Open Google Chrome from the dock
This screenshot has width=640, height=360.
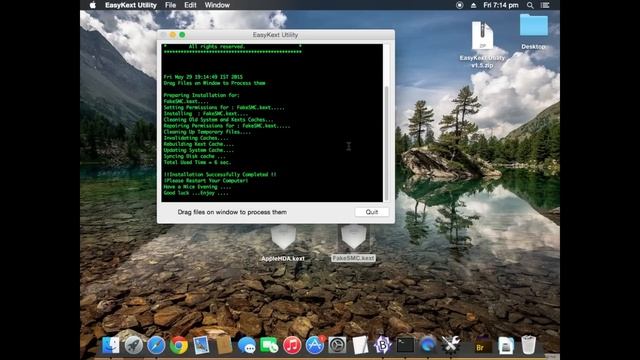(x=179, y=345)
